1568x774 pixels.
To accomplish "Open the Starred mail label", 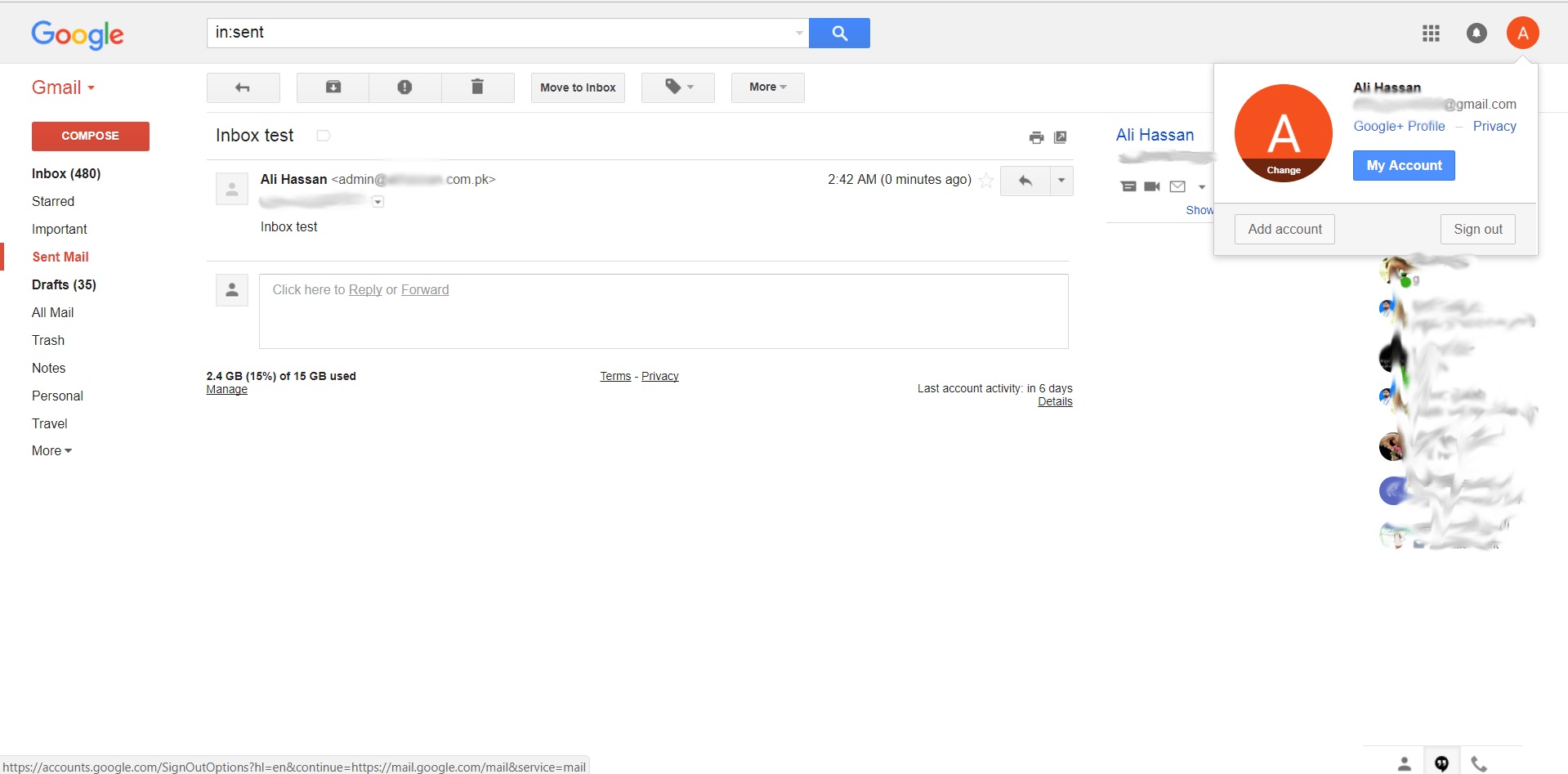I will click(x=52, y=201).
